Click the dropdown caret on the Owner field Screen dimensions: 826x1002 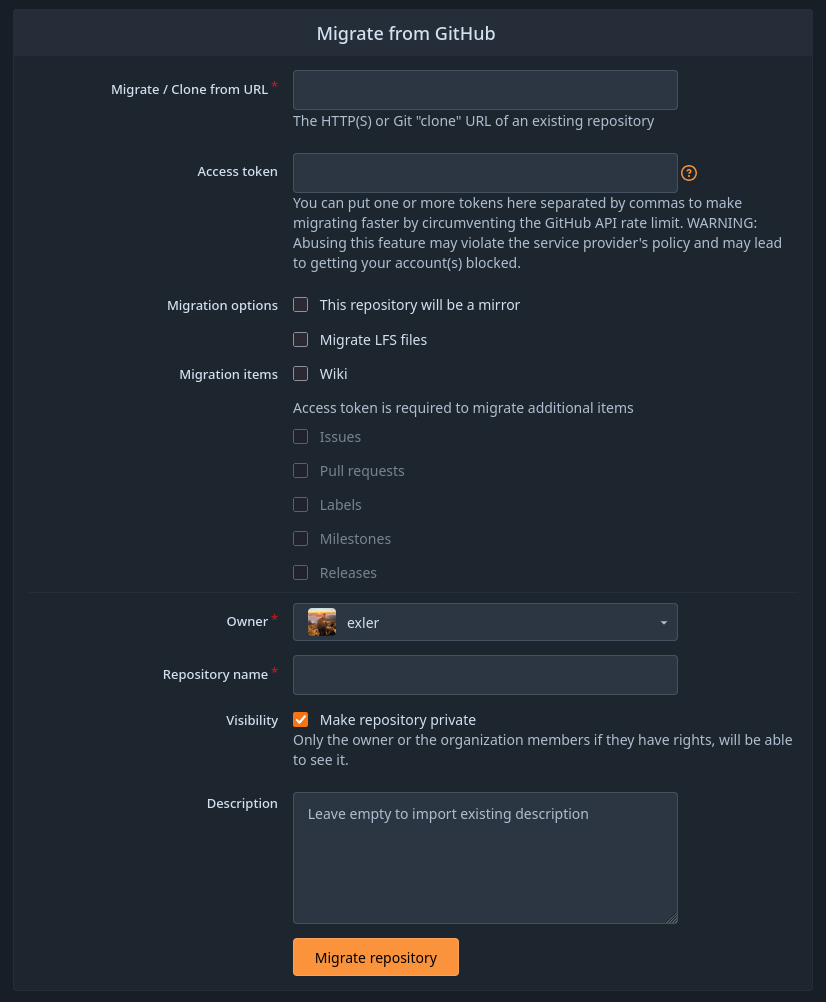[663, 622]
